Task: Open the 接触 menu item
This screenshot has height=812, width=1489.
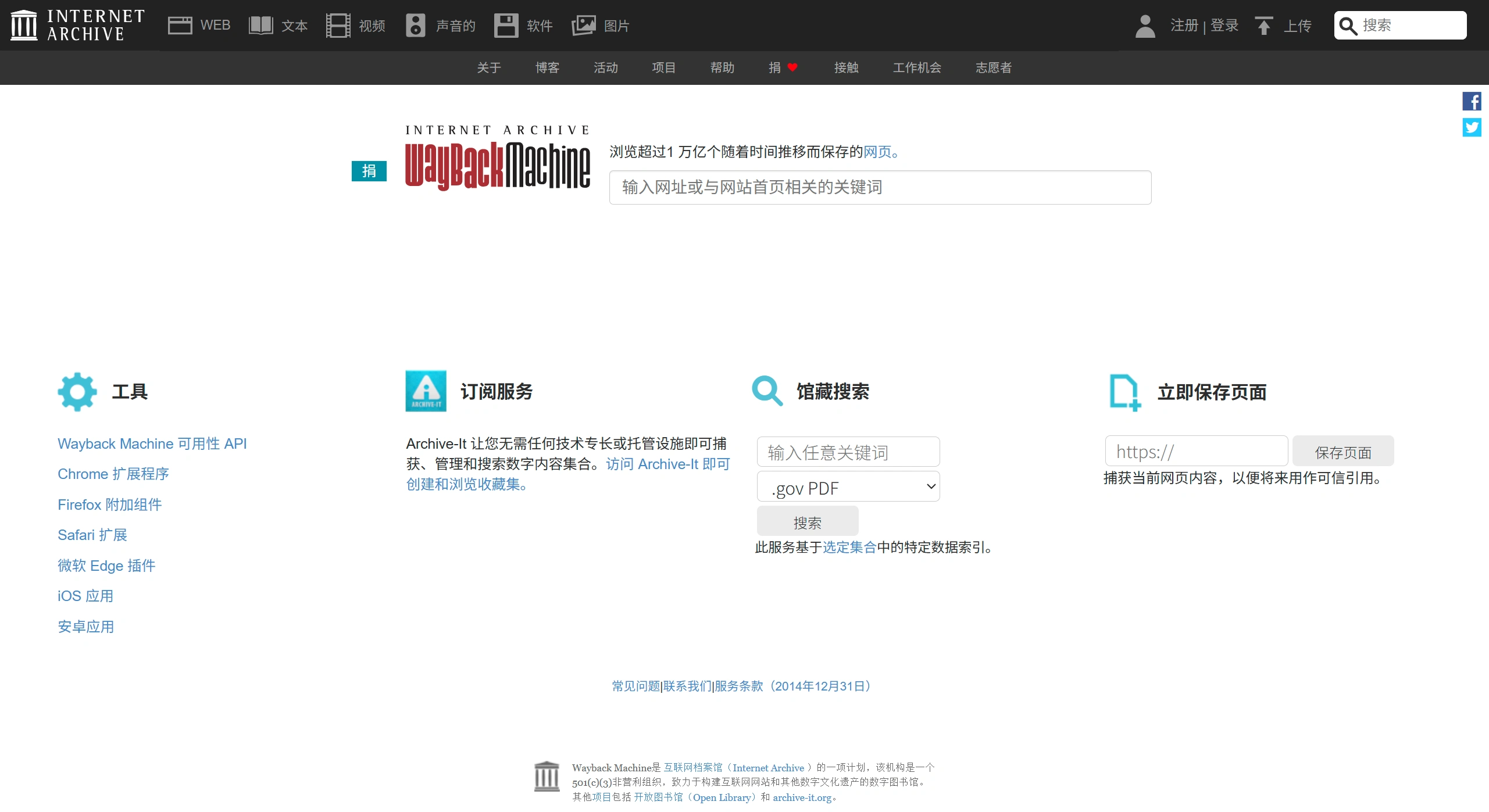Action: pyautogui.click(x=846, y=67)
